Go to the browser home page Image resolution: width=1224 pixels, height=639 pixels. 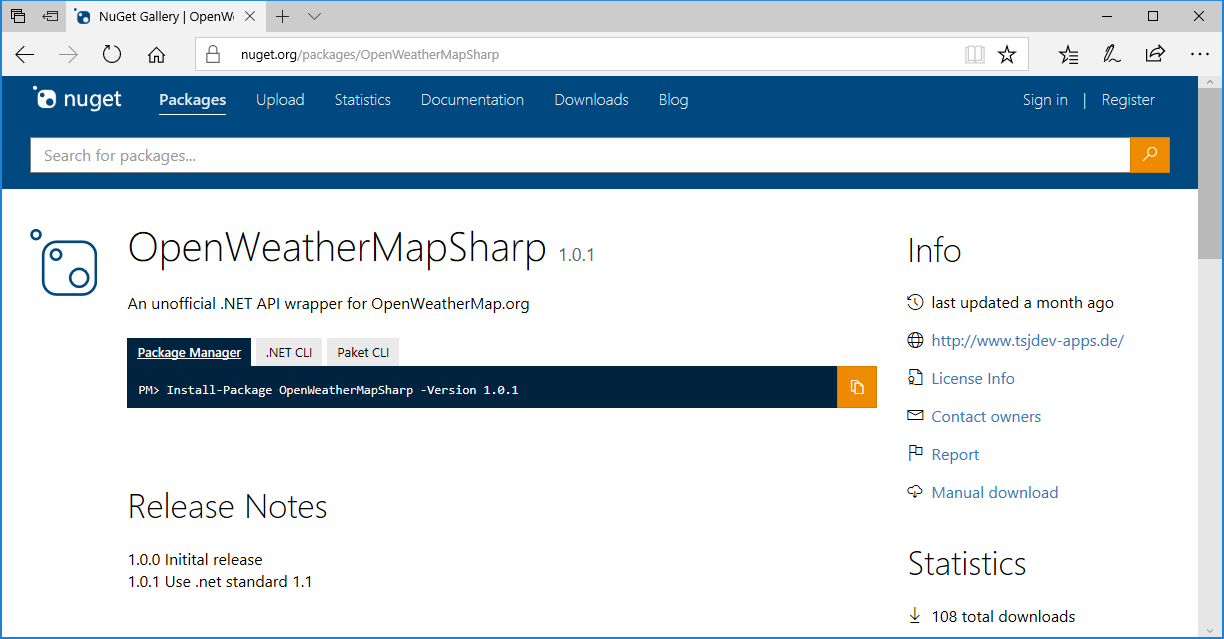156,55
